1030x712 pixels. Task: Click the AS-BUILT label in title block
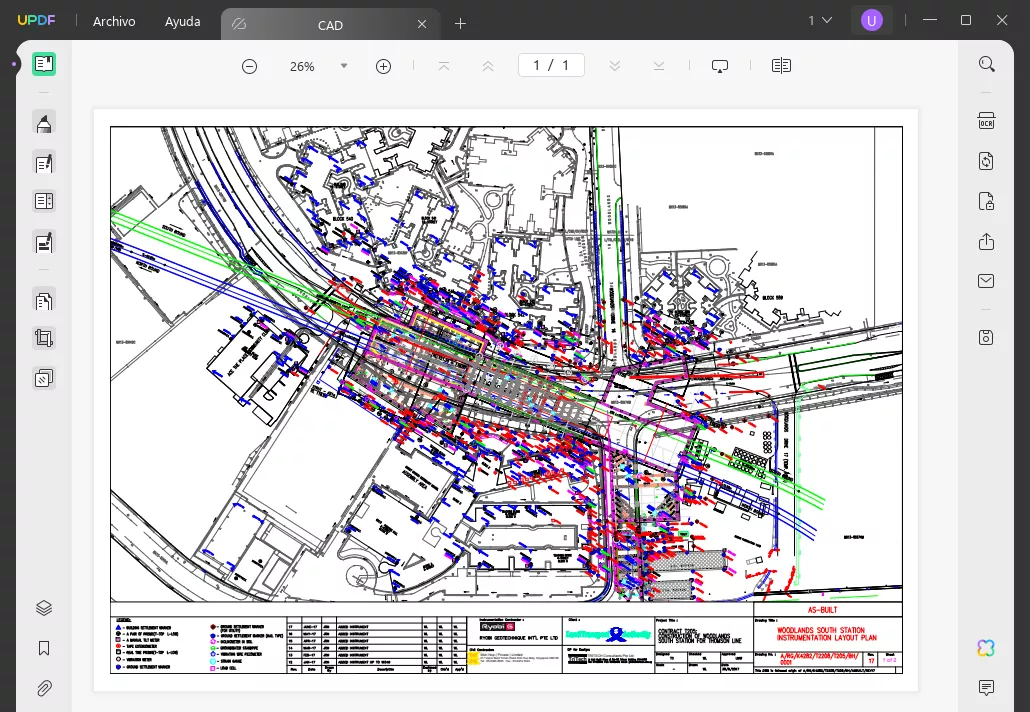[x=822, y=610]
